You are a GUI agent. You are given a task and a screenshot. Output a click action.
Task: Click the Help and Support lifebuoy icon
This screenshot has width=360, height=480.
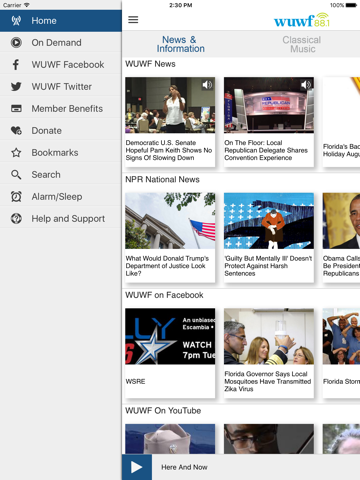coord(16,219)
